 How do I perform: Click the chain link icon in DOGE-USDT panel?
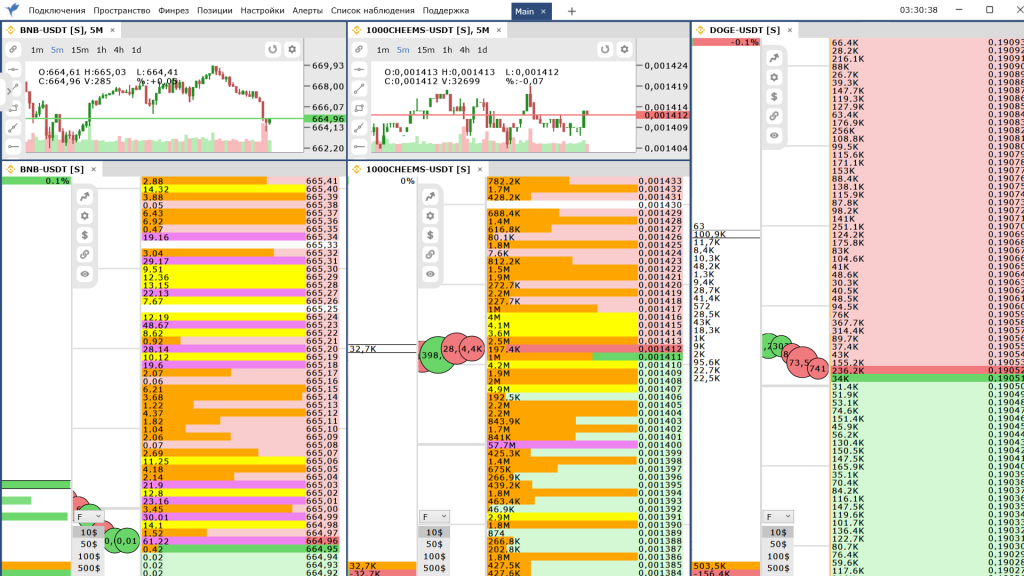(x=774, y=116)
